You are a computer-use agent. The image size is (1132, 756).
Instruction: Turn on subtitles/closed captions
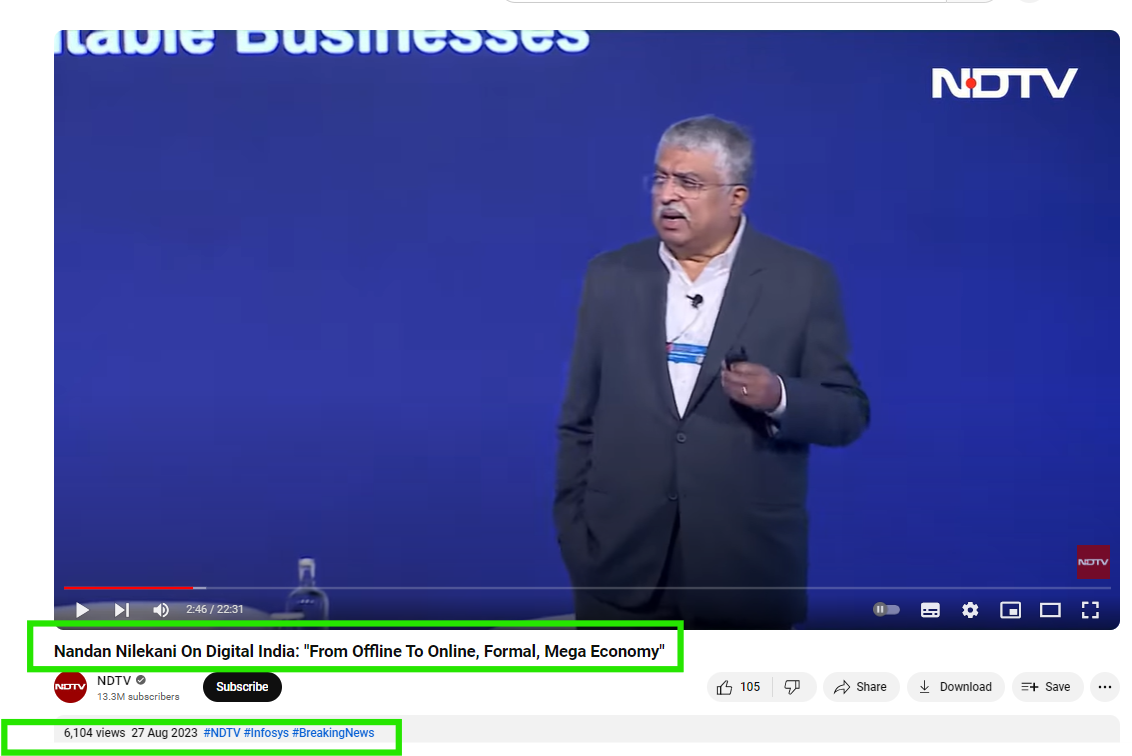[x=930, y=610]
